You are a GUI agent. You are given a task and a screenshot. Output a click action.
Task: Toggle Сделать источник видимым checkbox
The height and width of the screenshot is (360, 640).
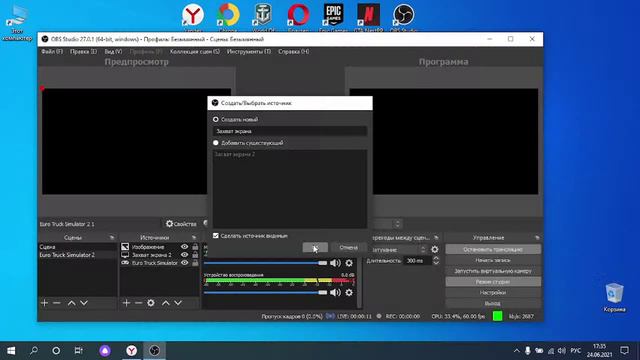pyautogui.click(x=216, y=236)
